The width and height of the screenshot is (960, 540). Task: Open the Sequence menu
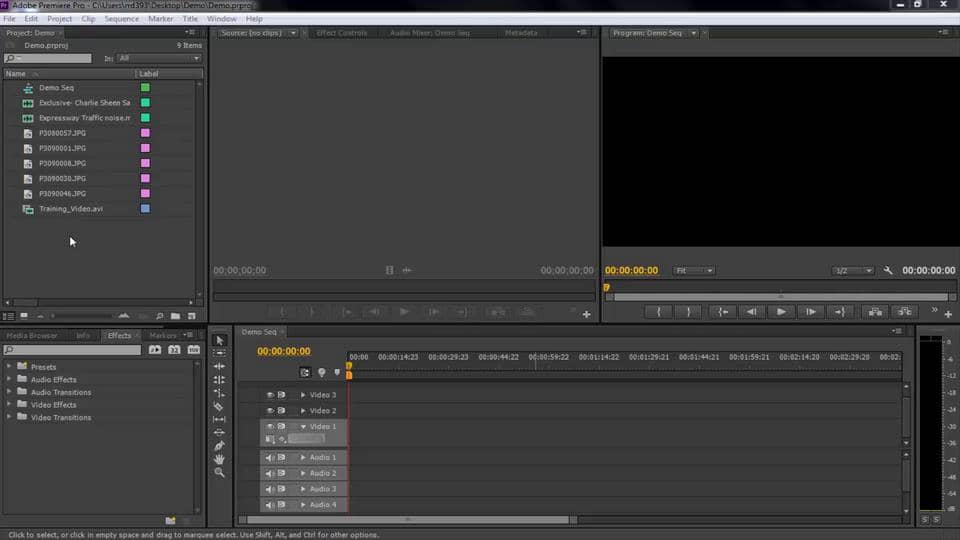pos(121,19)
